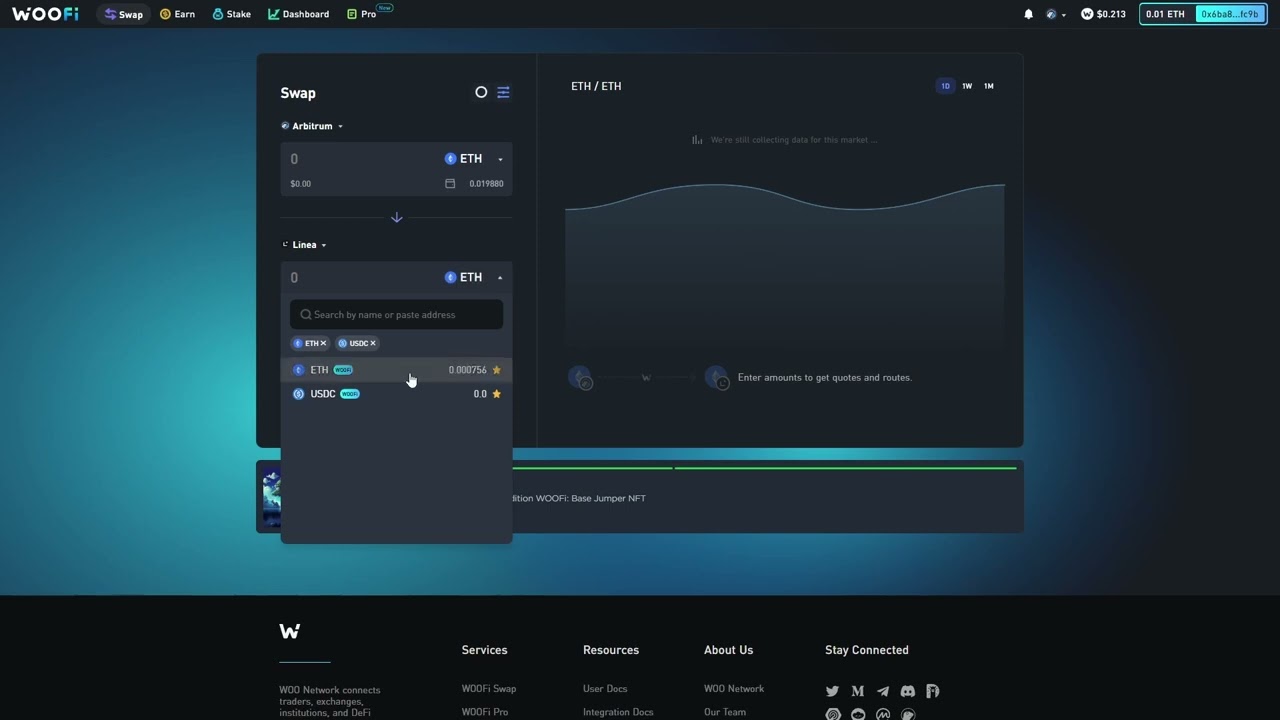Open the Our Team footer link
Image resolution: width=1280 pixels, height=720 pixels.
tap(725, 712)
